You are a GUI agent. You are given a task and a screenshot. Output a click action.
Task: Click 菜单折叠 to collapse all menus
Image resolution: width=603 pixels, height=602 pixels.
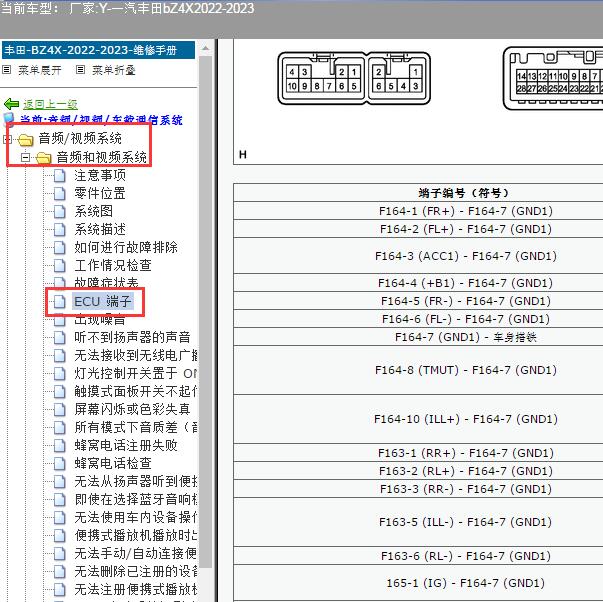click(x=113, y=70)
